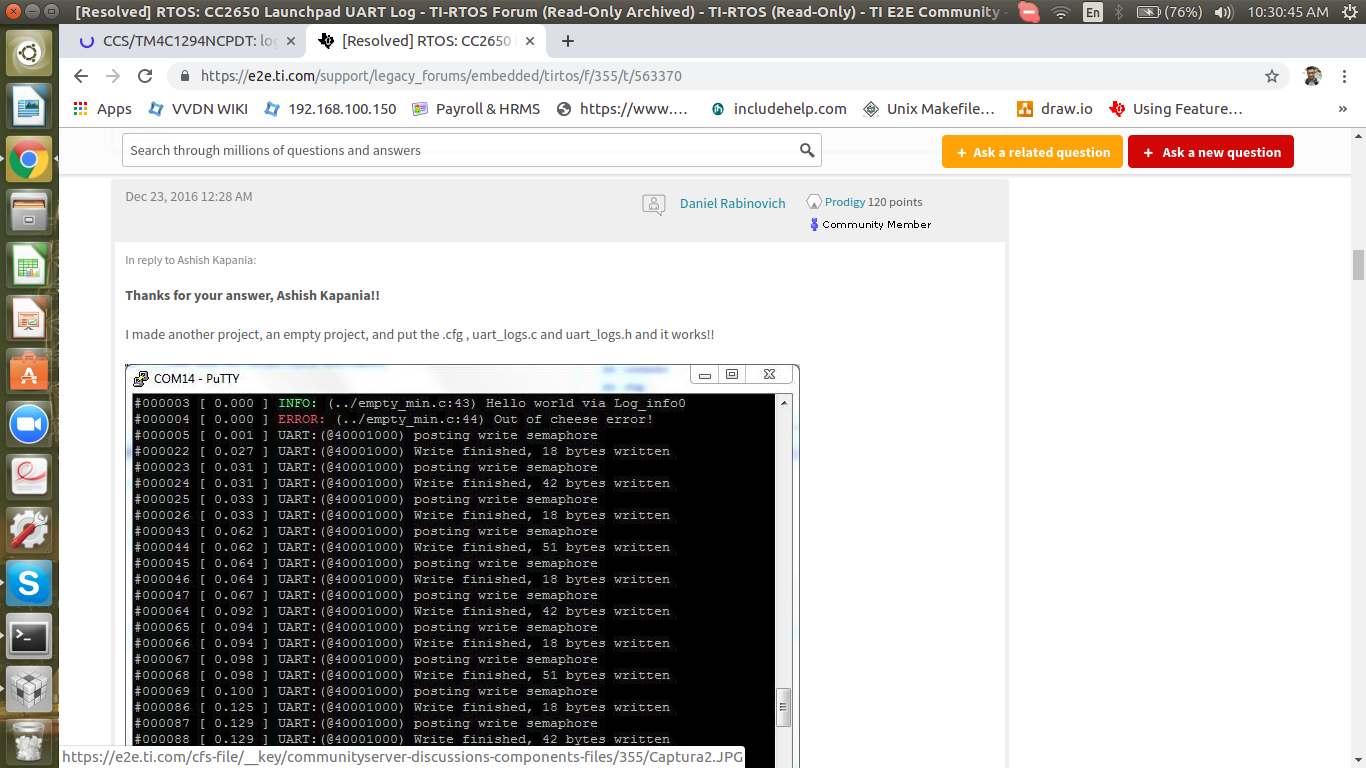Click the page vertical scrollbar thumb
The height and width of the screenshot is (768, 1366).
(1358, 265)
